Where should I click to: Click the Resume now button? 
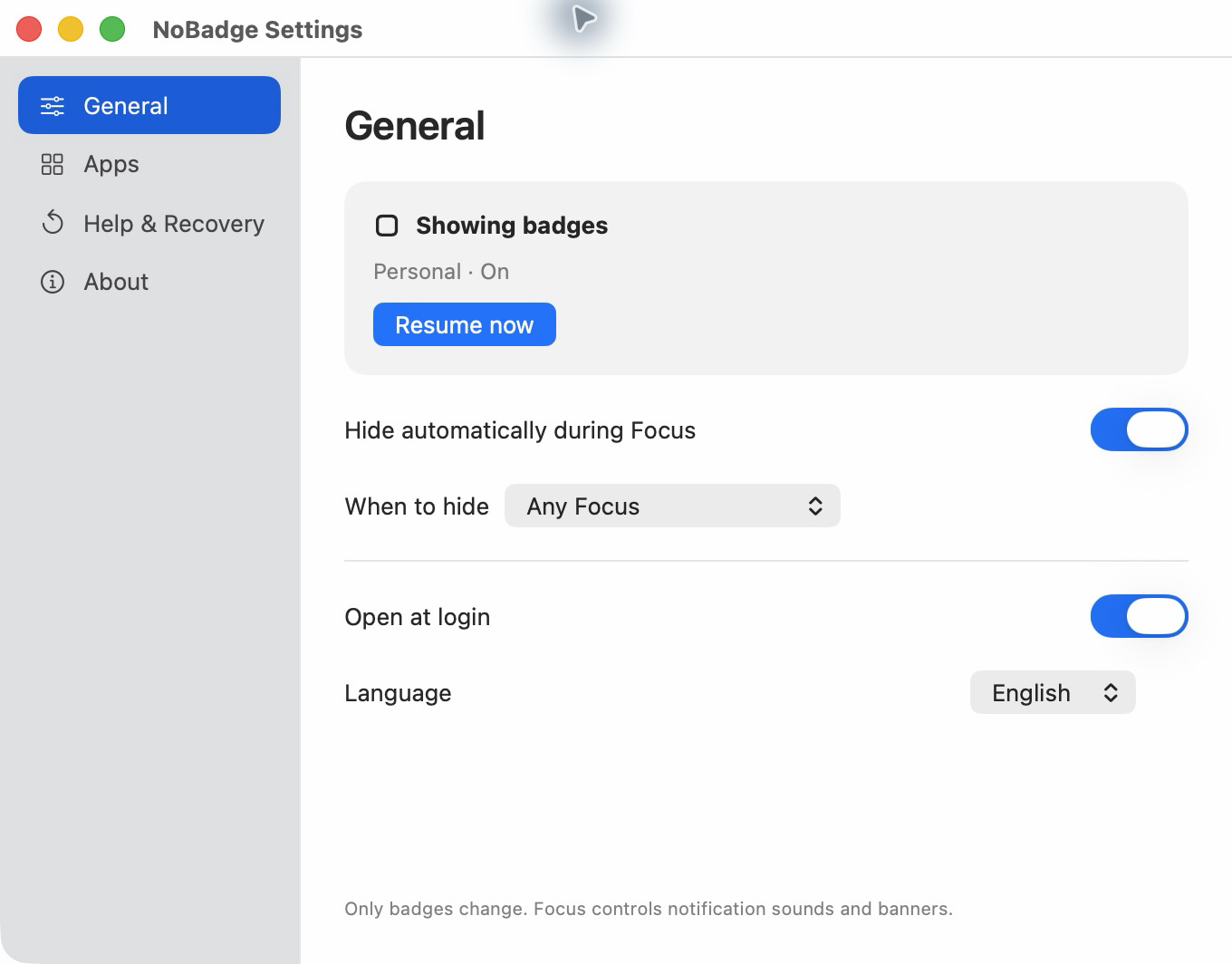(465, 324)
